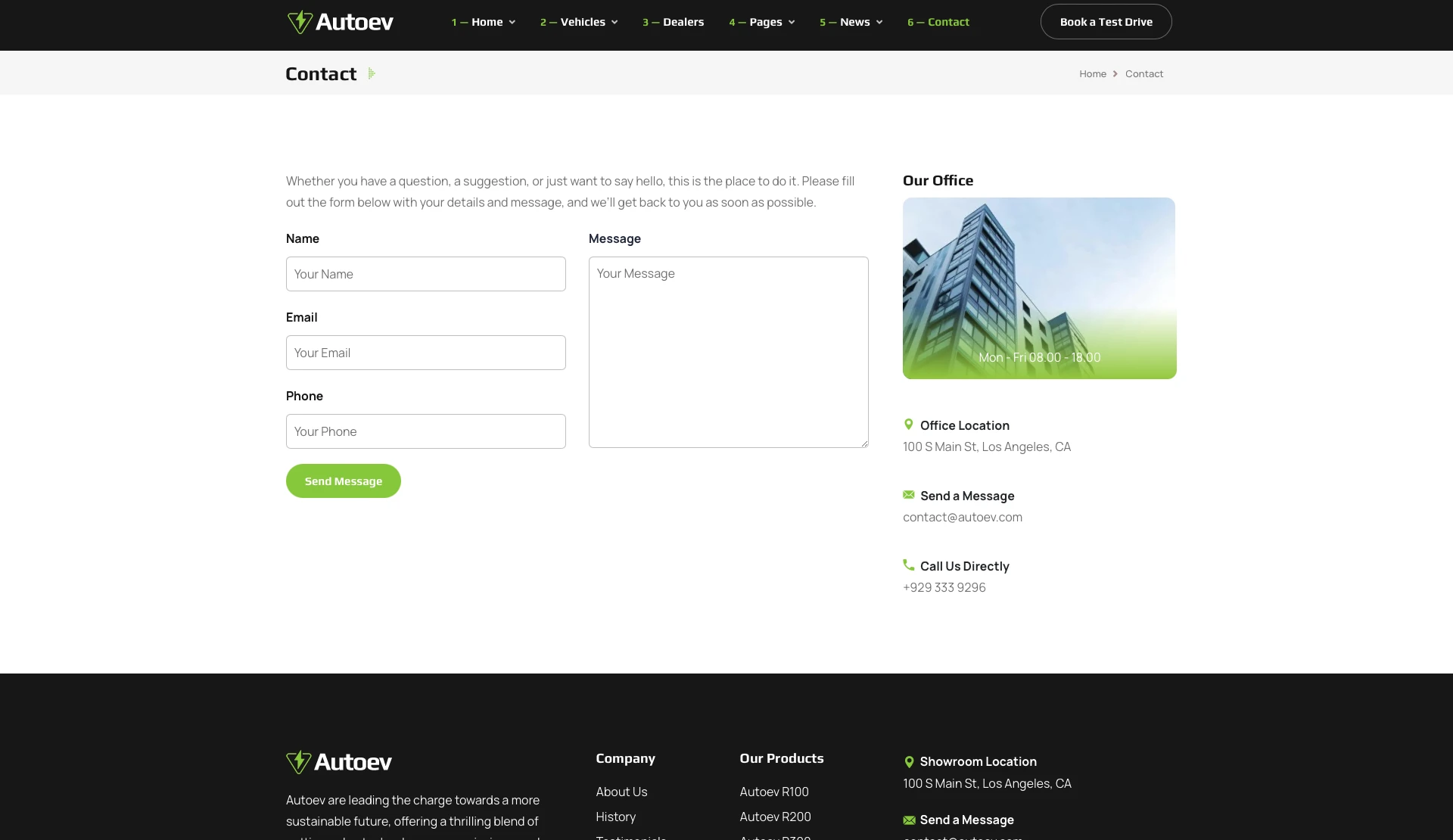Click the Home breadcrumb link
This screenshot has height=840, width=1453.
point(1092,73)
